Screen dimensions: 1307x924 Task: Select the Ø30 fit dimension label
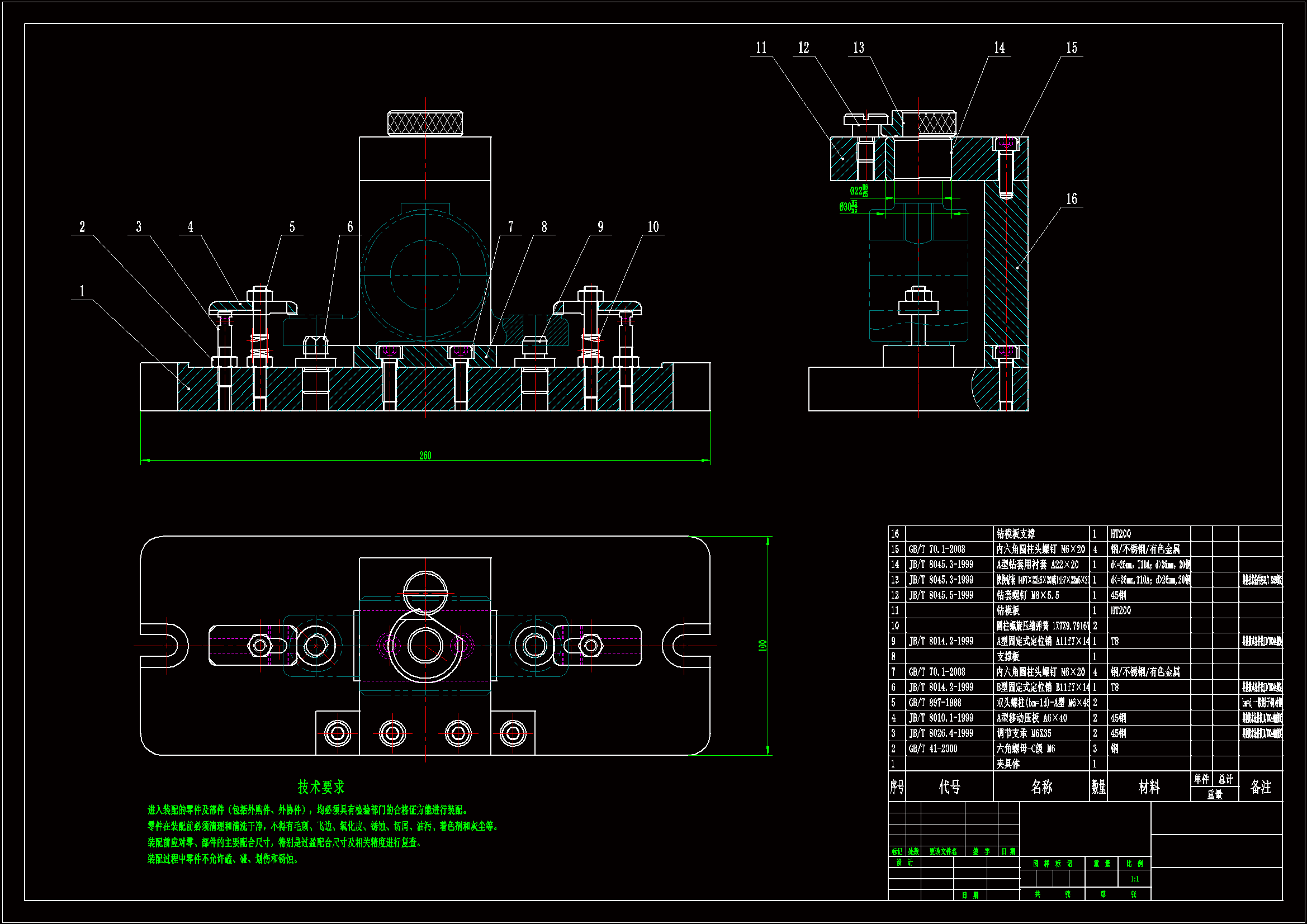click(847, 207)
